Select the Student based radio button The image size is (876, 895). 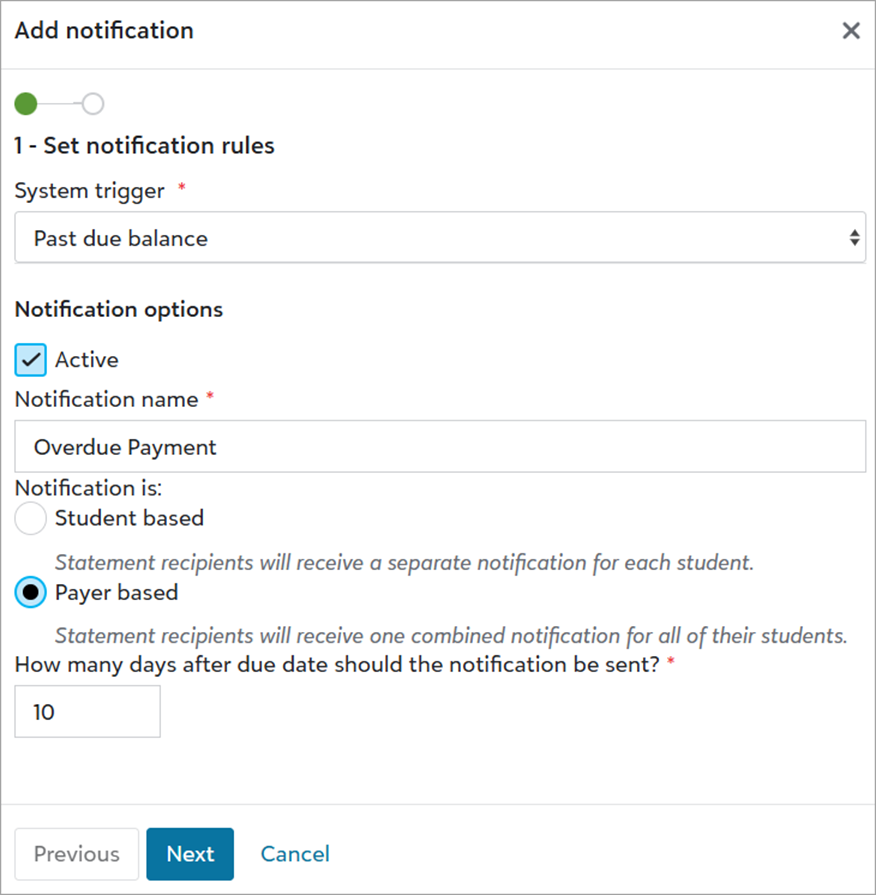pos(31,518)
